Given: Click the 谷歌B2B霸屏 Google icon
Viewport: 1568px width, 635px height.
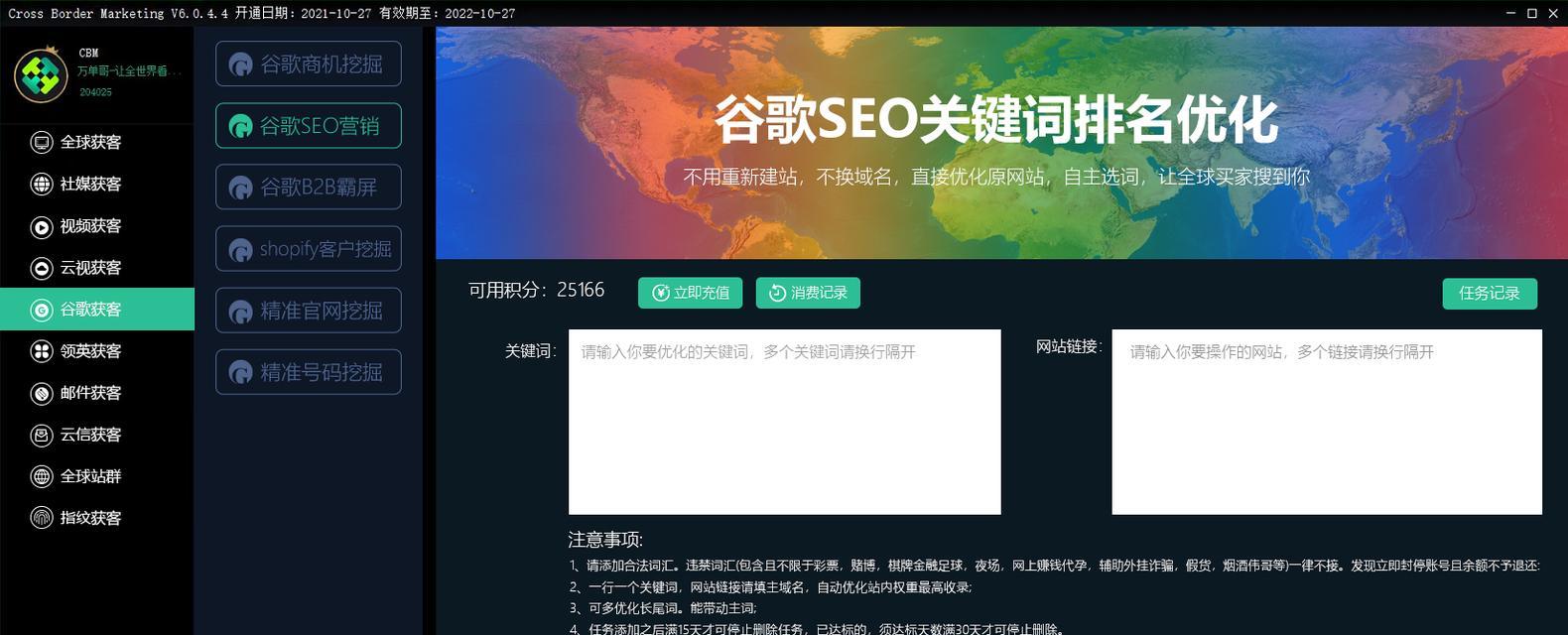Looking at the screenshot, I should click(x=240, y=188).
